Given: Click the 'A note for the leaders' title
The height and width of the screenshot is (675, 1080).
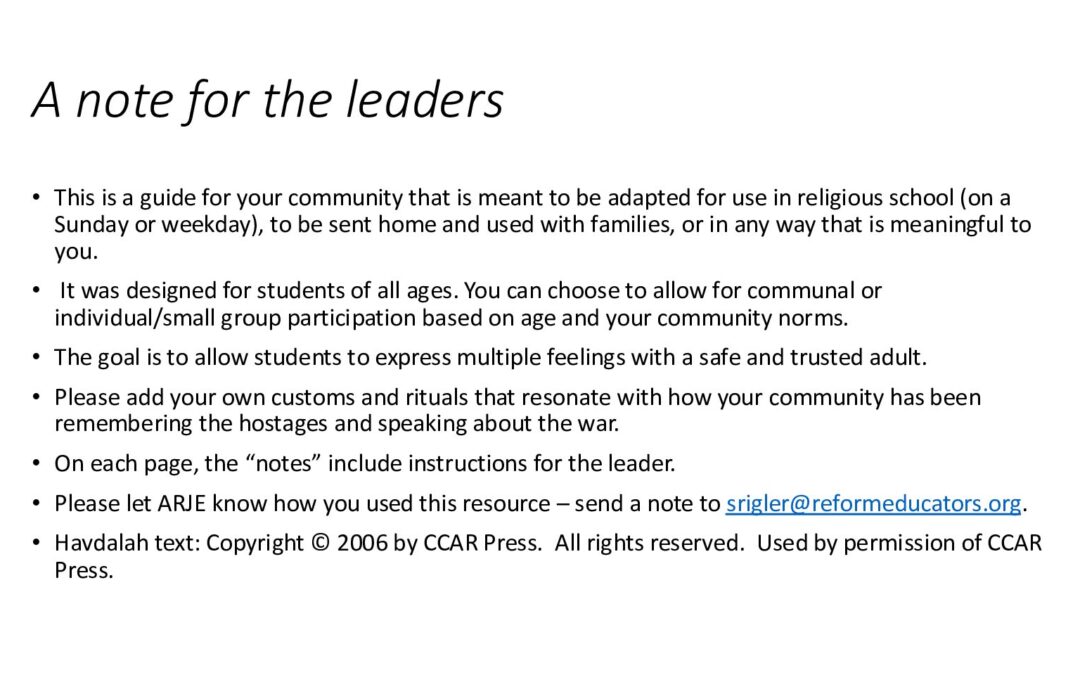Looking at the screenshot, I should coord(268,101).
